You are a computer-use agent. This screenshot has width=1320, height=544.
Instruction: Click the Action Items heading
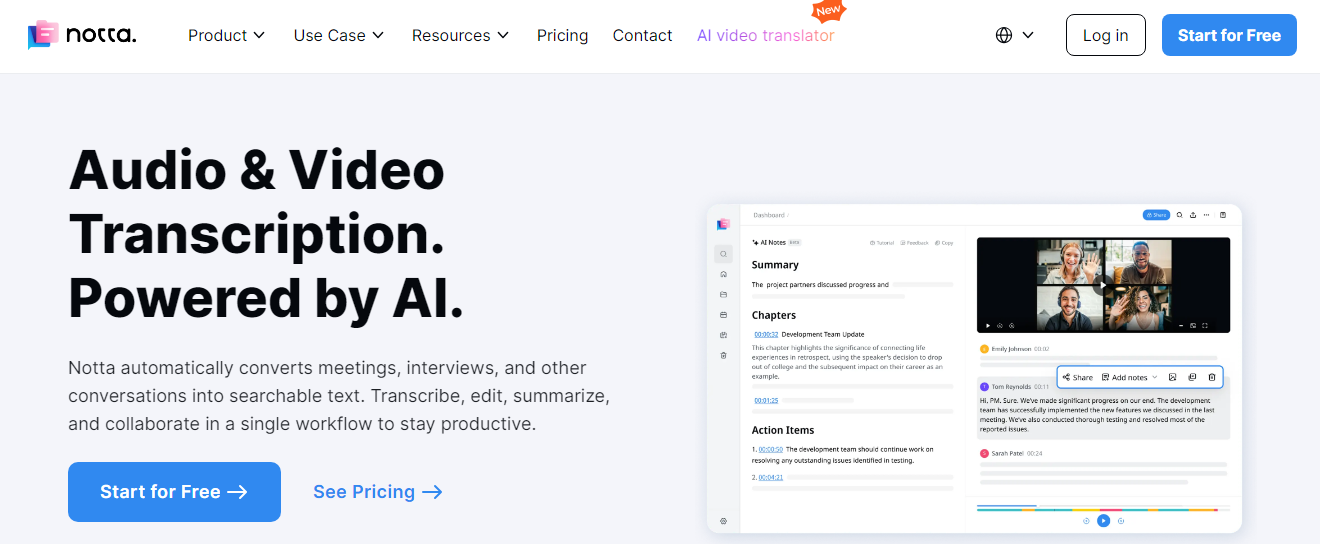pos(783,430)
